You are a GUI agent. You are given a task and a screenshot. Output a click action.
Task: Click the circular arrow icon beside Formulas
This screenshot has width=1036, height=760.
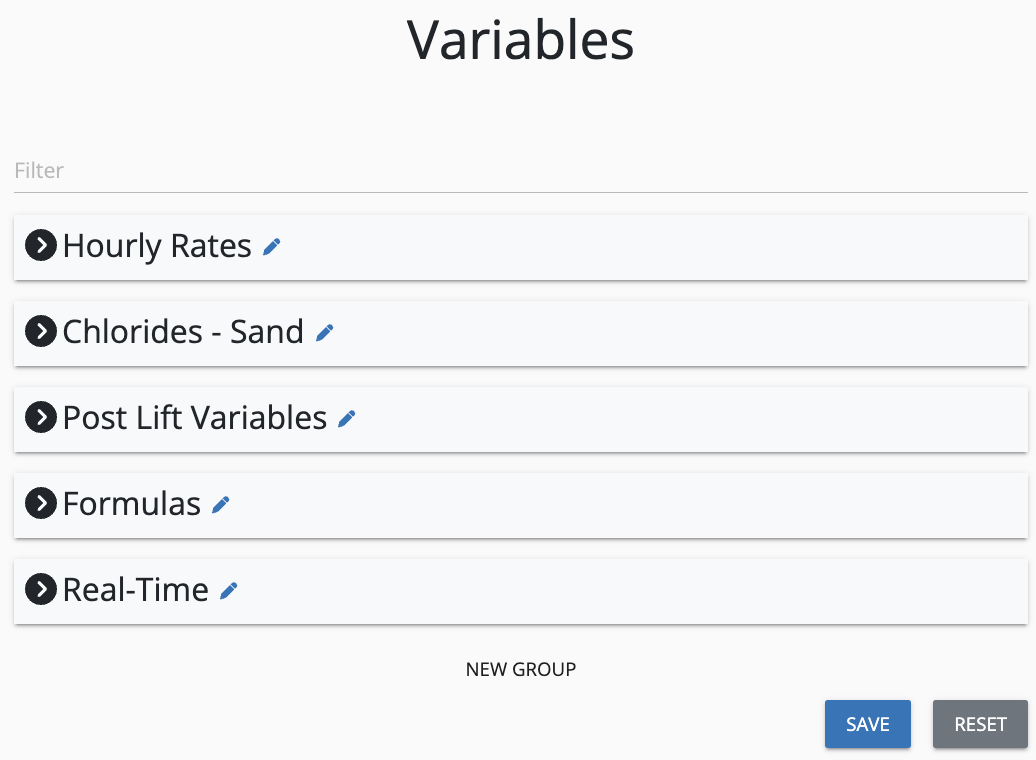coord(40,503)
